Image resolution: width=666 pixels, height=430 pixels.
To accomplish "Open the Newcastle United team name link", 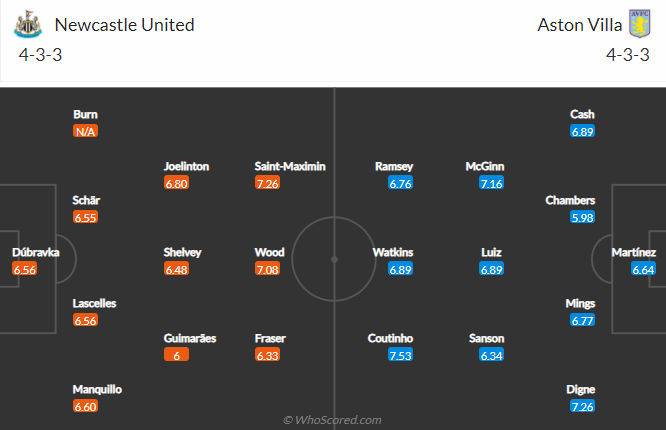I will click(124, 25).
